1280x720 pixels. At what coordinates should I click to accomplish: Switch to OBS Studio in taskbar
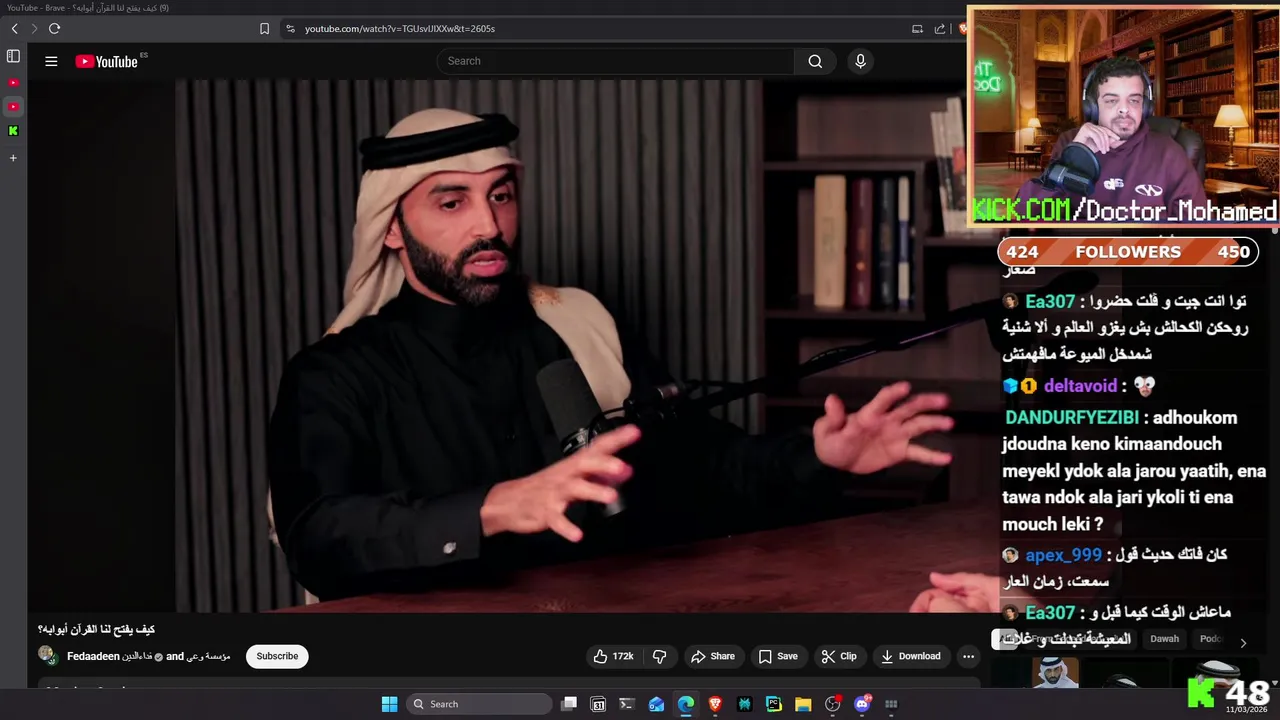(x=832, y=704)
